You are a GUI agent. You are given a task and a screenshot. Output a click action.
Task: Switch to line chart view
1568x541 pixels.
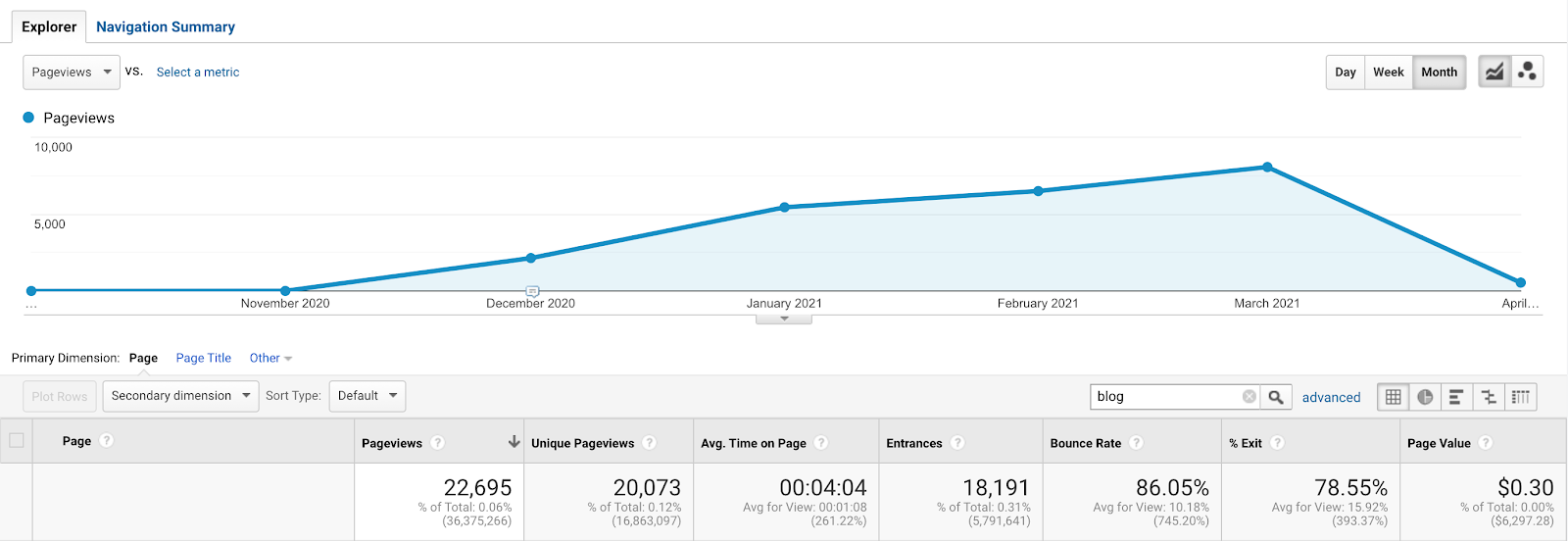tap(1494, 72)
